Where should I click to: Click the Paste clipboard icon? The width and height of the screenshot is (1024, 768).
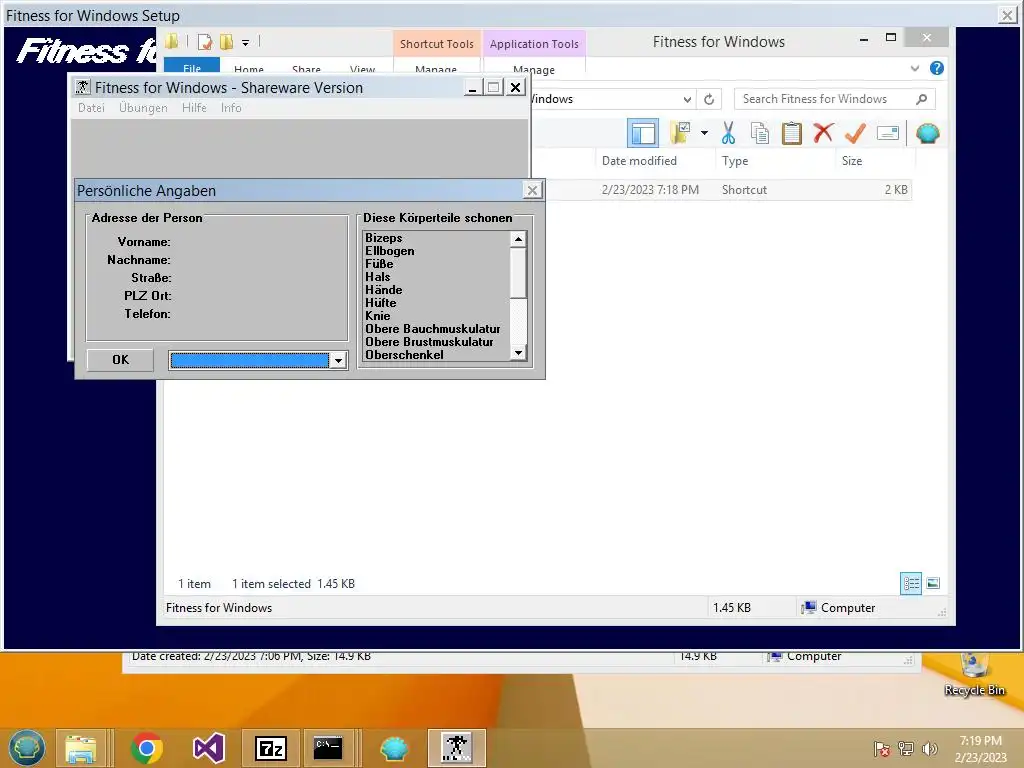click(x=792, y=133)
